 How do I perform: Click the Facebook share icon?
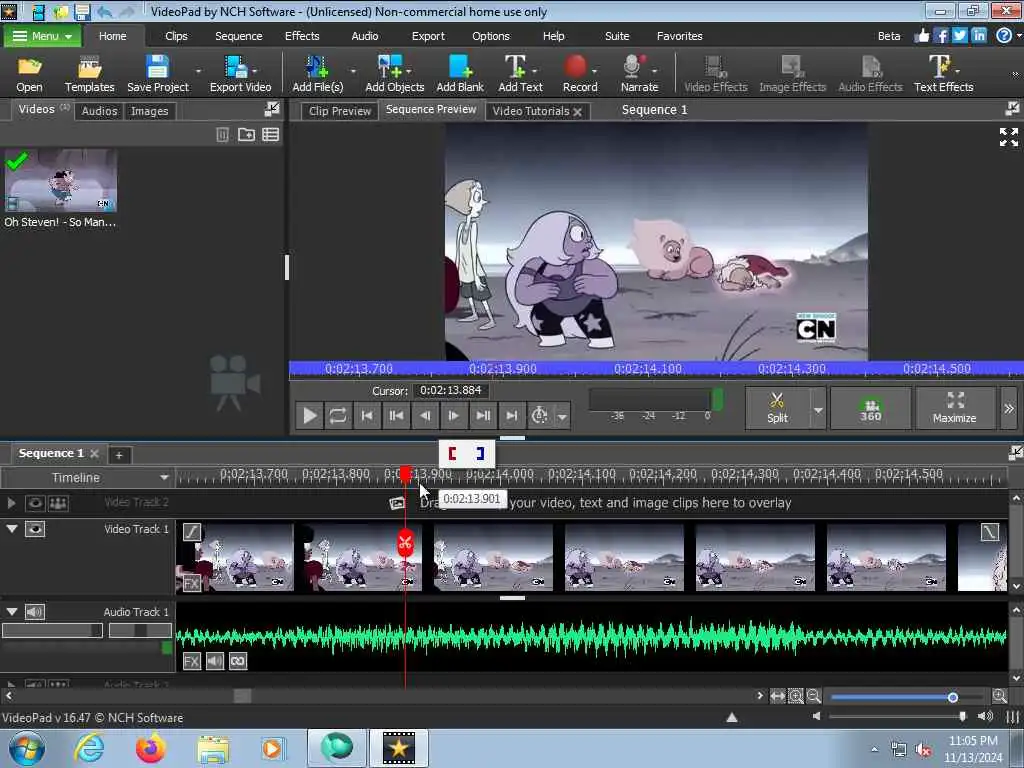941,35
